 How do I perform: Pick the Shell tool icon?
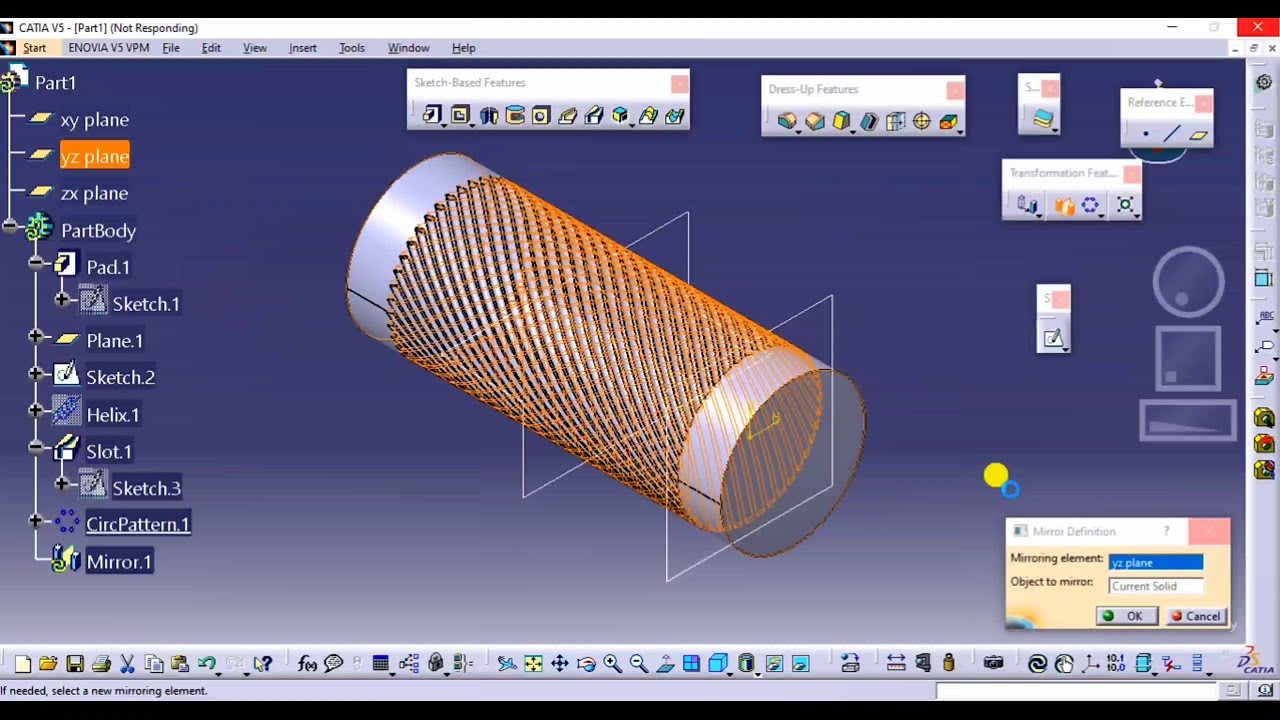point(869,122)
